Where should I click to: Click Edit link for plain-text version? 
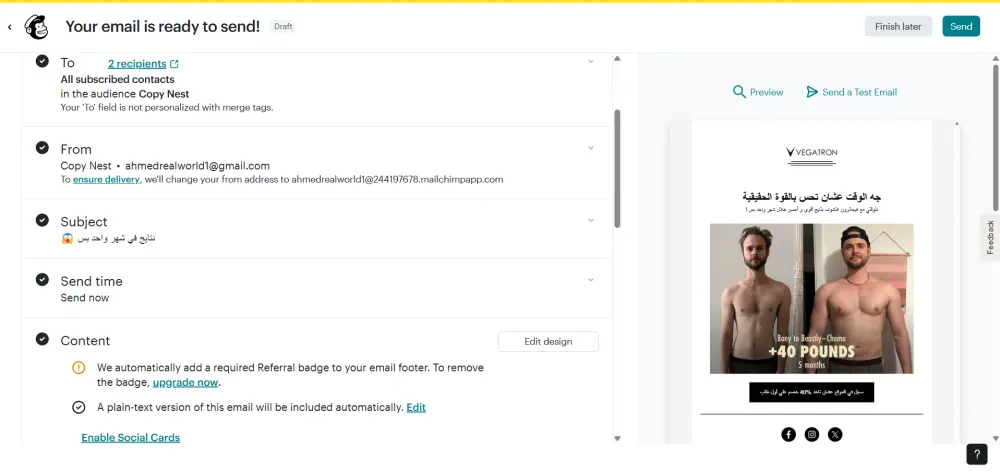click(x=416, y=407)
